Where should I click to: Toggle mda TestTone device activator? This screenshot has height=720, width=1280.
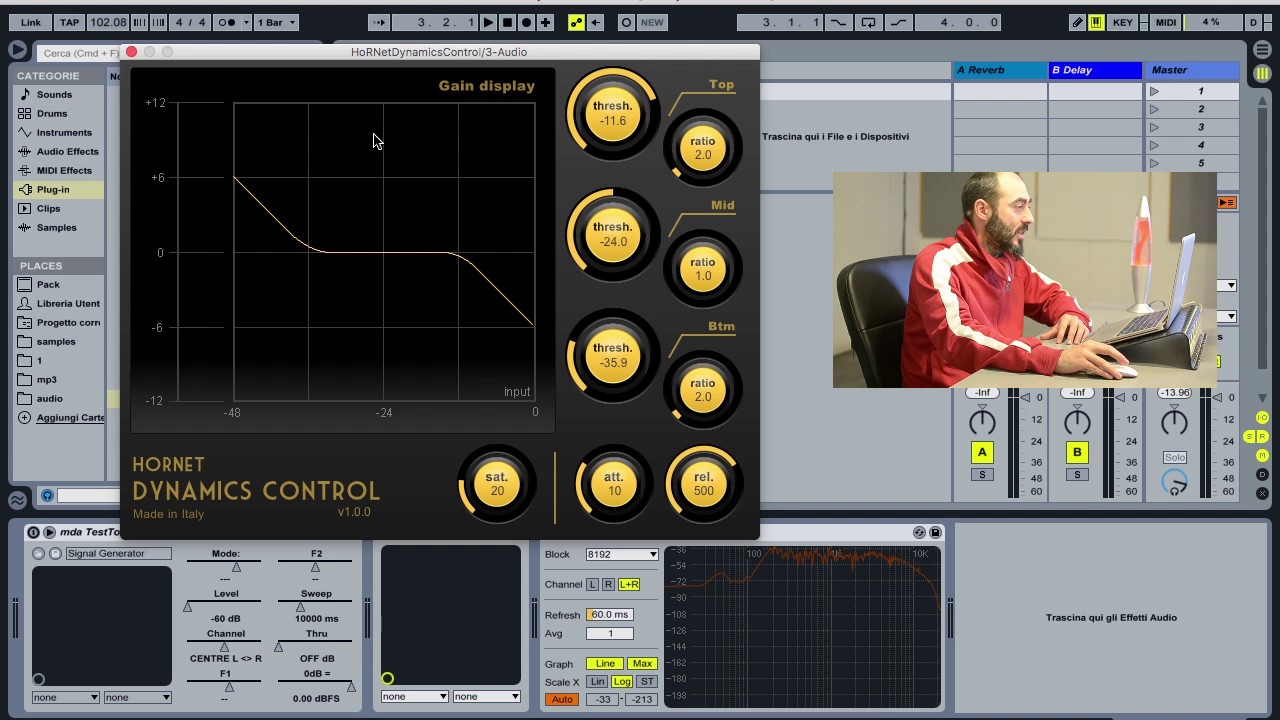click(33, 532)
